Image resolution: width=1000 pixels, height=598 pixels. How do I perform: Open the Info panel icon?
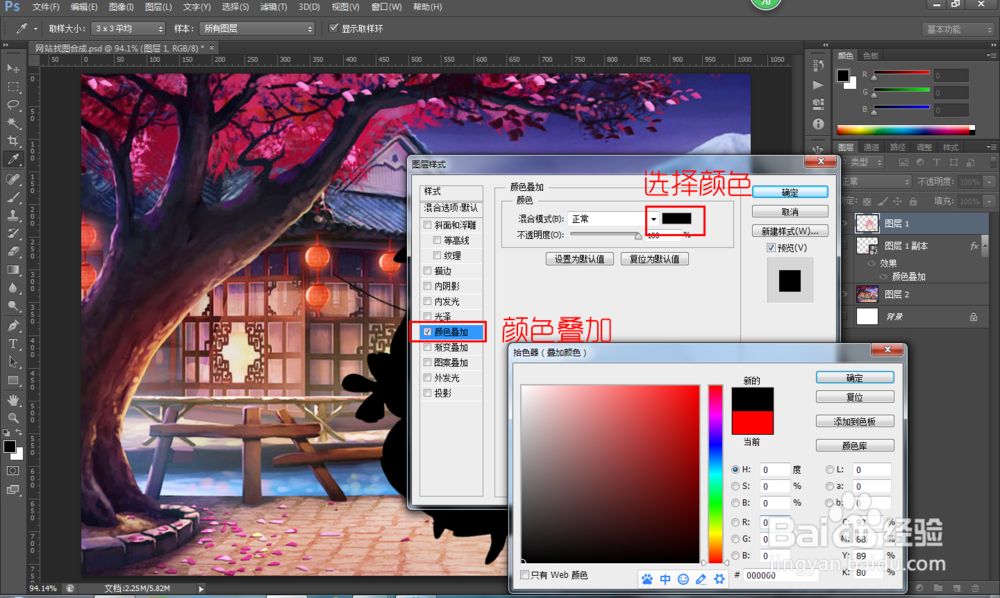pos(818,124)
